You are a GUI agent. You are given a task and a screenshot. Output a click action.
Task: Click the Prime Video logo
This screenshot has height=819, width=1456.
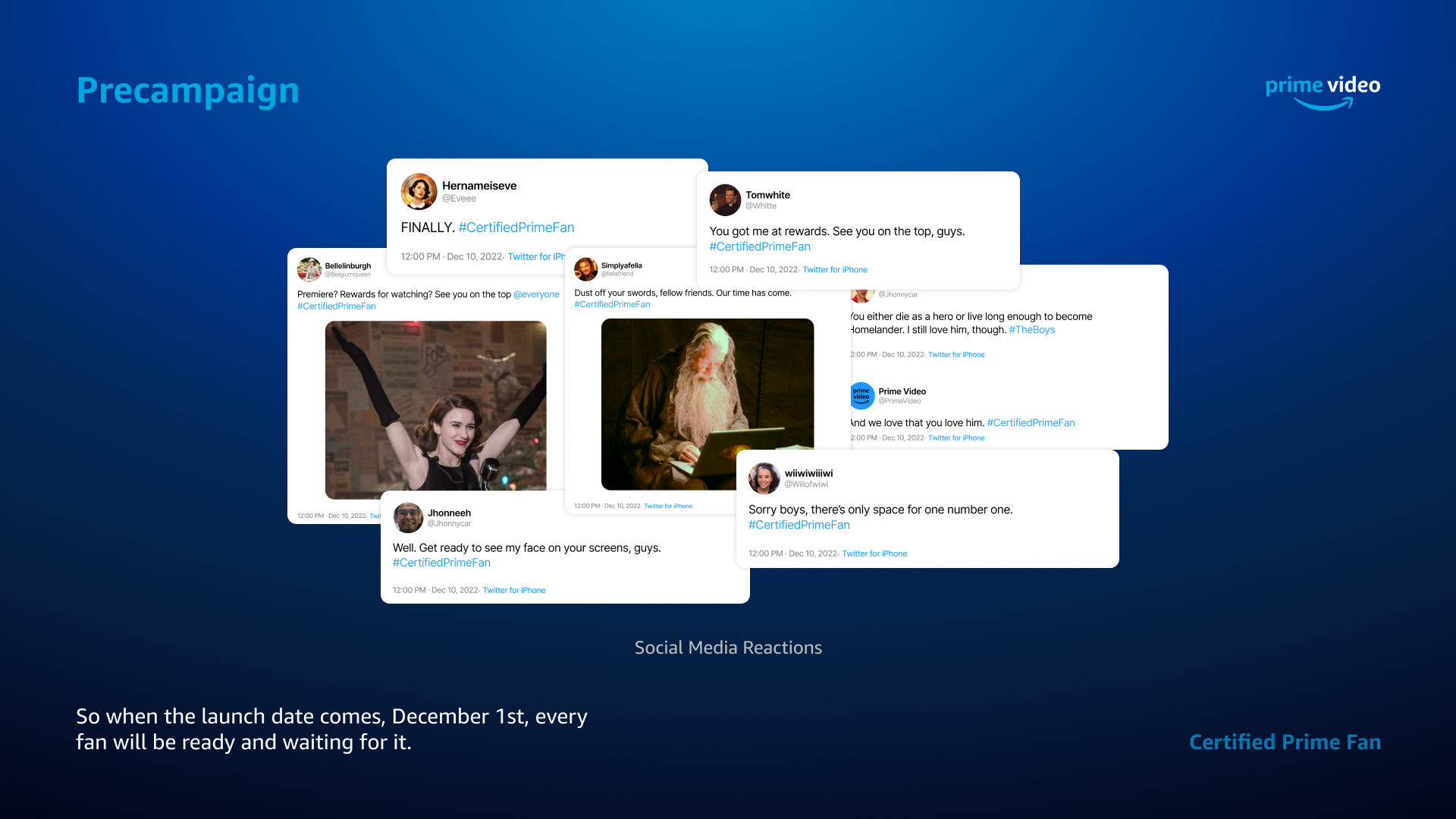[x=1323, y=93]
